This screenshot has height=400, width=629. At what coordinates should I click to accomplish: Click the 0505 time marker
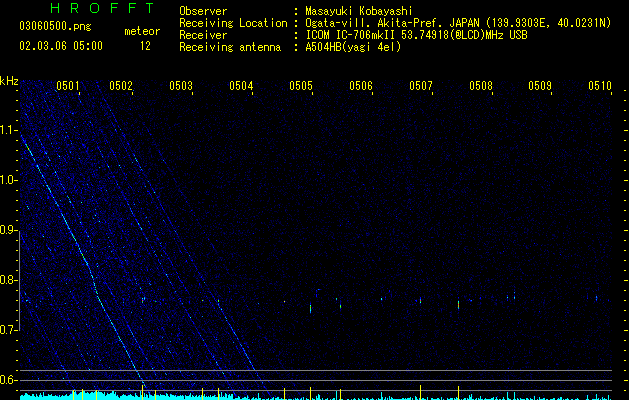pyautogui.click(x=301, y=85)
